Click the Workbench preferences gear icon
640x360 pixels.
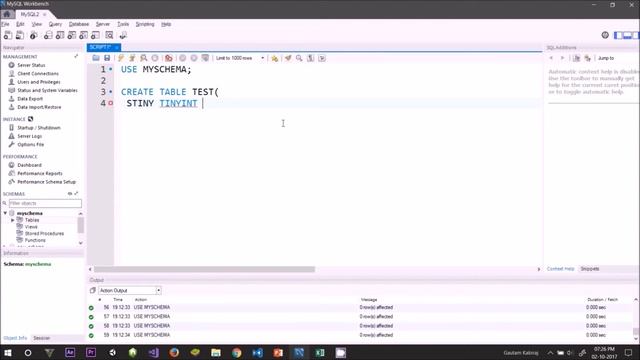(x=605, y=36)
